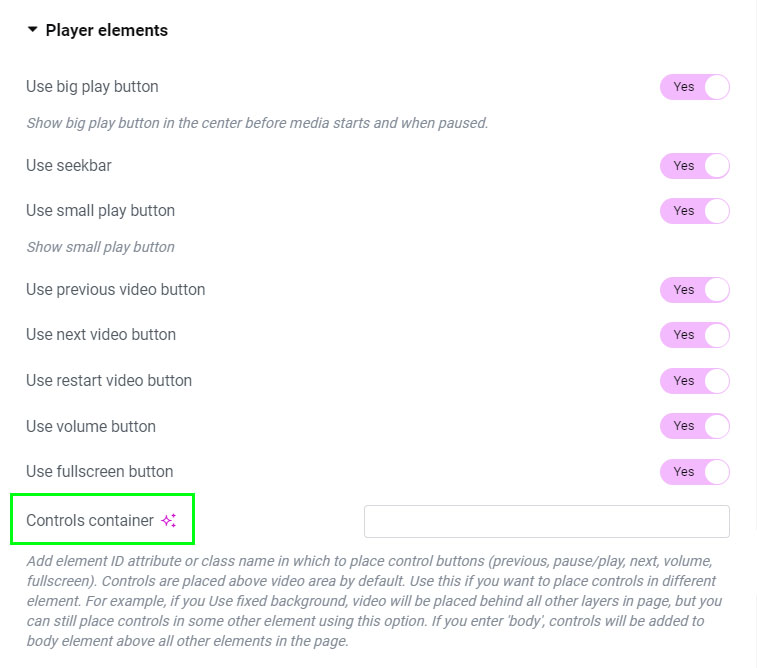Disable the Use seekbar switch
This screenshot has width=757, height=668.
694,166
